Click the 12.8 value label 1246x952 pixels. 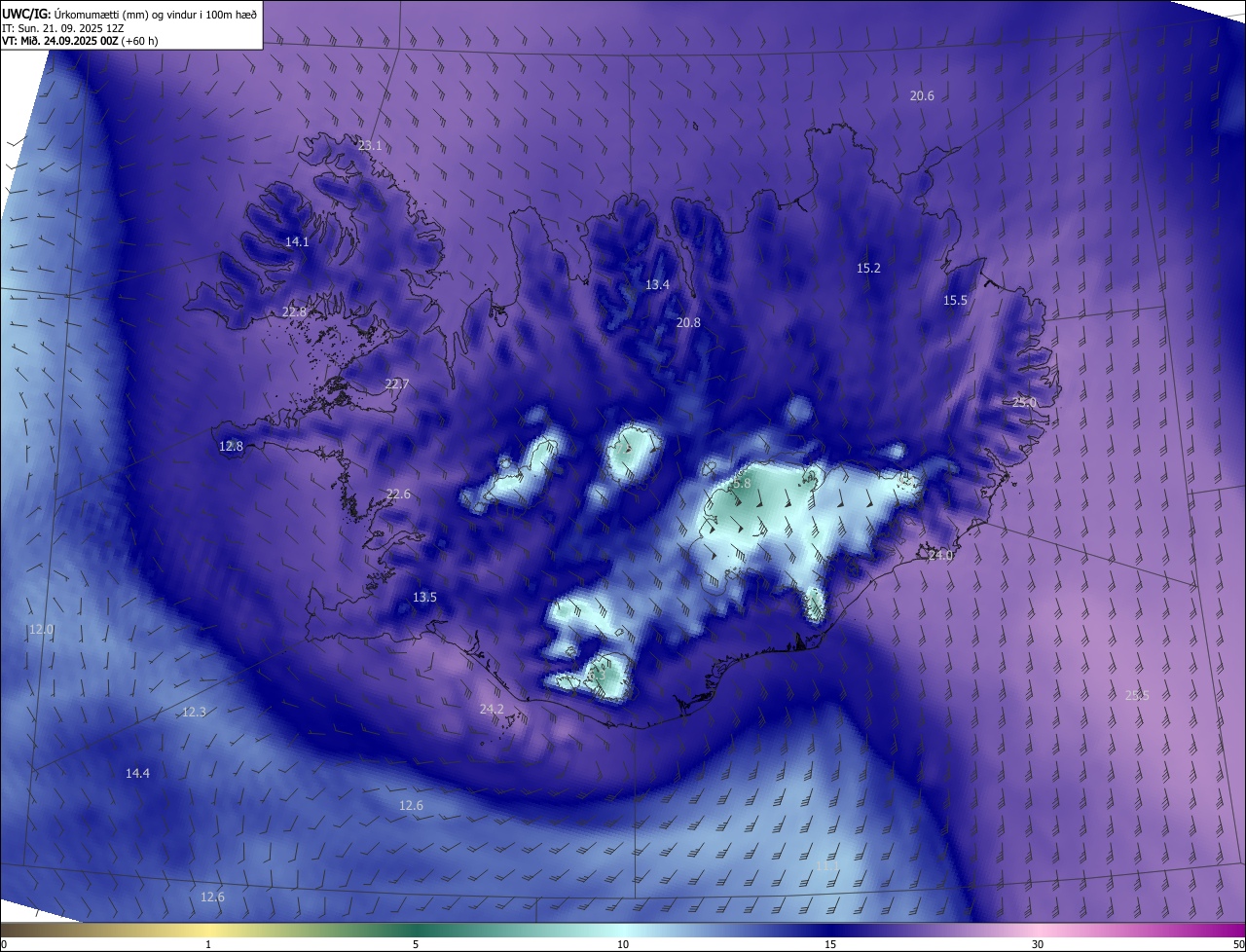(231, 446)
